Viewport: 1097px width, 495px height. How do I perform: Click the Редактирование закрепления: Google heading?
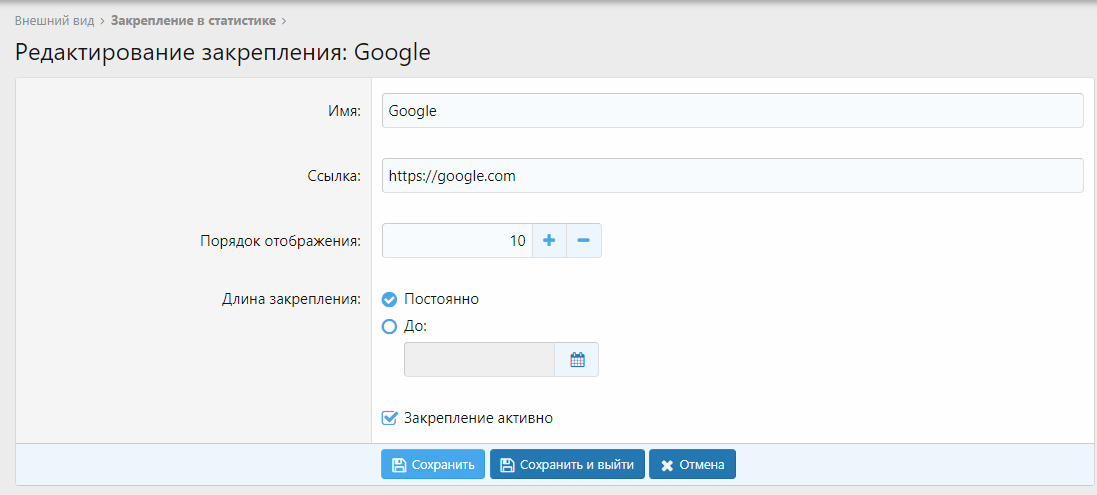click(222, 52)
